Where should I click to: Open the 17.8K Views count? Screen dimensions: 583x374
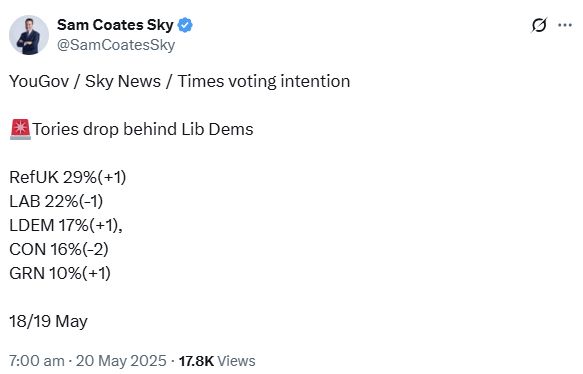pos(217,361)
